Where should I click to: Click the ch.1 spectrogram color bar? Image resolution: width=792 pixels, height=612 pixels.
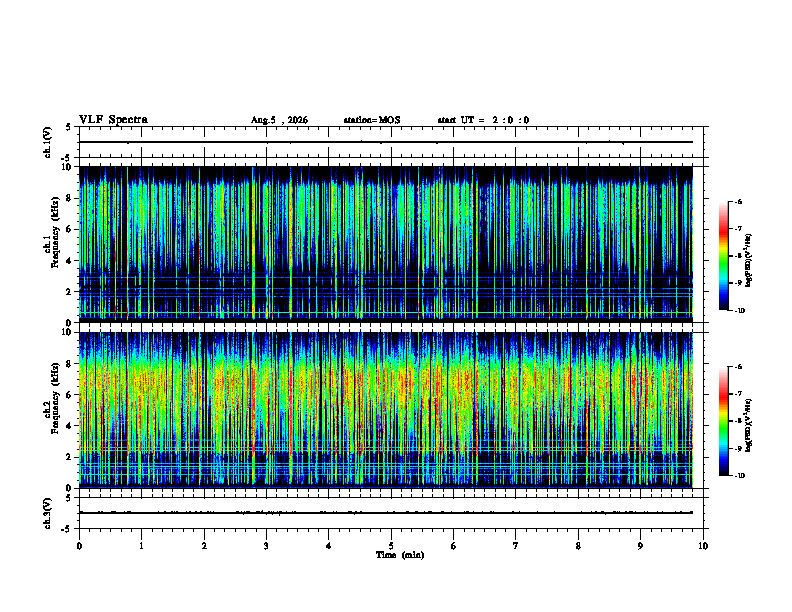pyautogui.click(x=724, y=256)
